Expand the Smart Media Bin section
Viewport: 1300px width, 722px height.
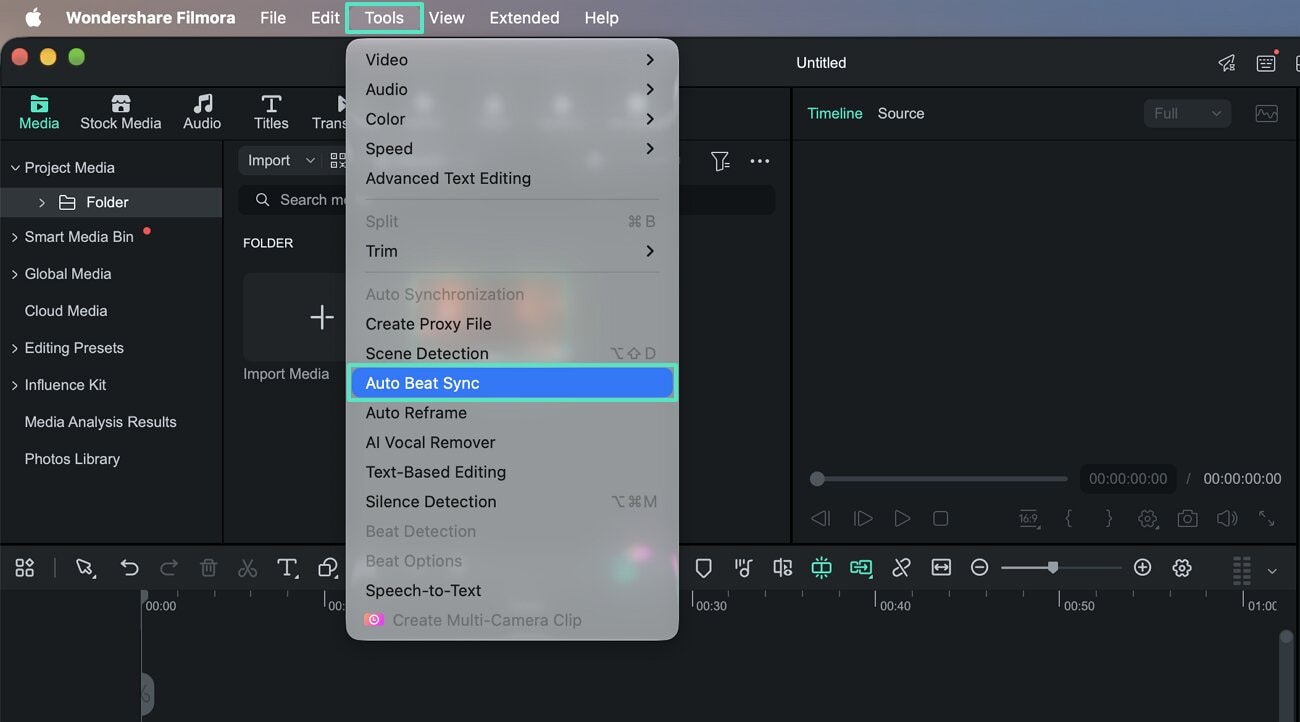15,237
